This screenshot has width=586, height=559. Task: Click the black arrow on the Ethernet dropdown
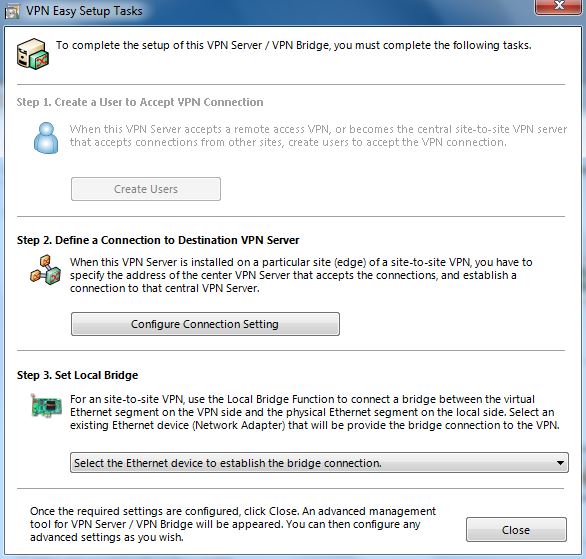560,463
